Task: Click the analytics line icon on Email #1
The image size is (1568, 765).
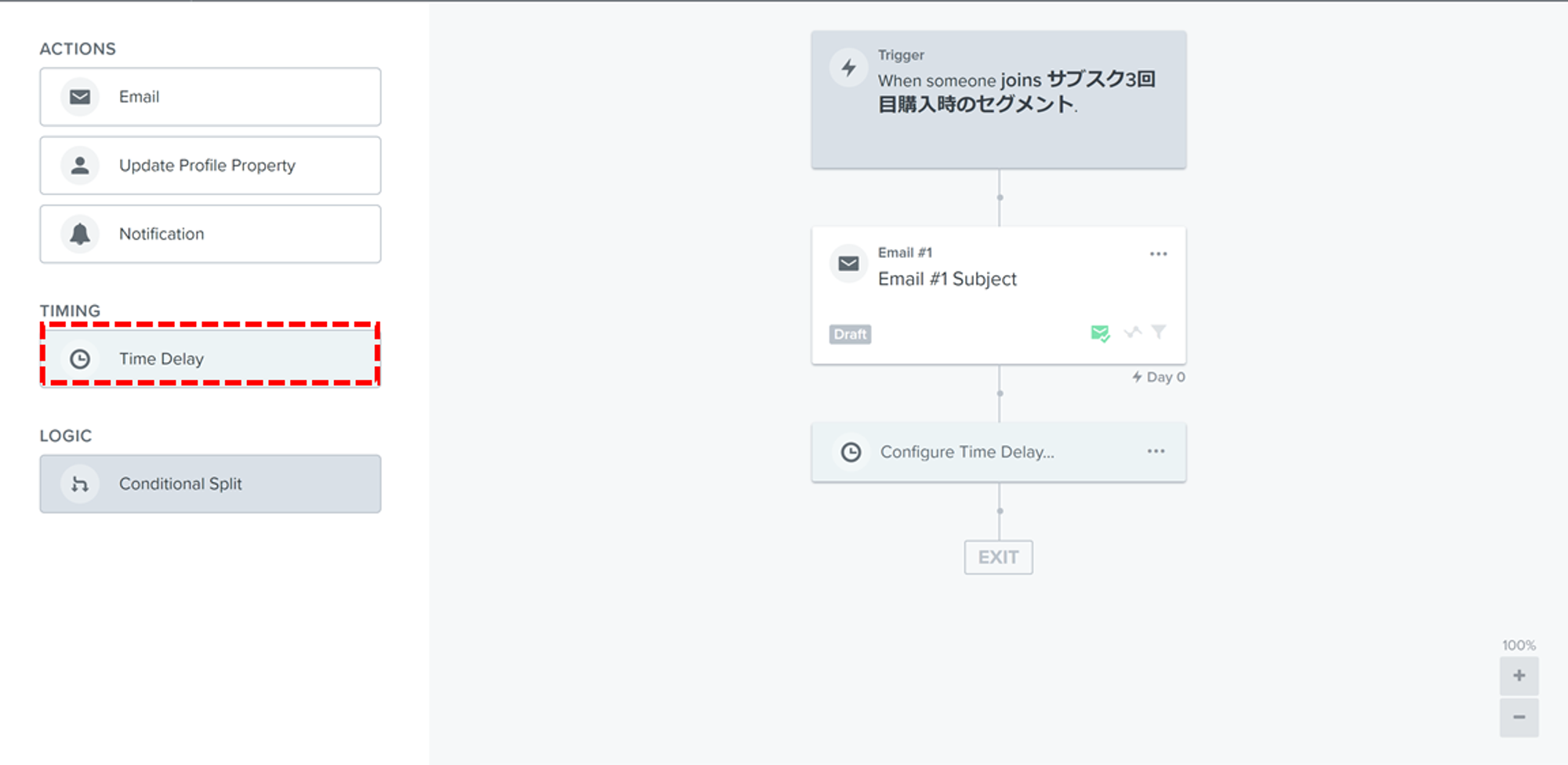Action: click(1132, 332)
